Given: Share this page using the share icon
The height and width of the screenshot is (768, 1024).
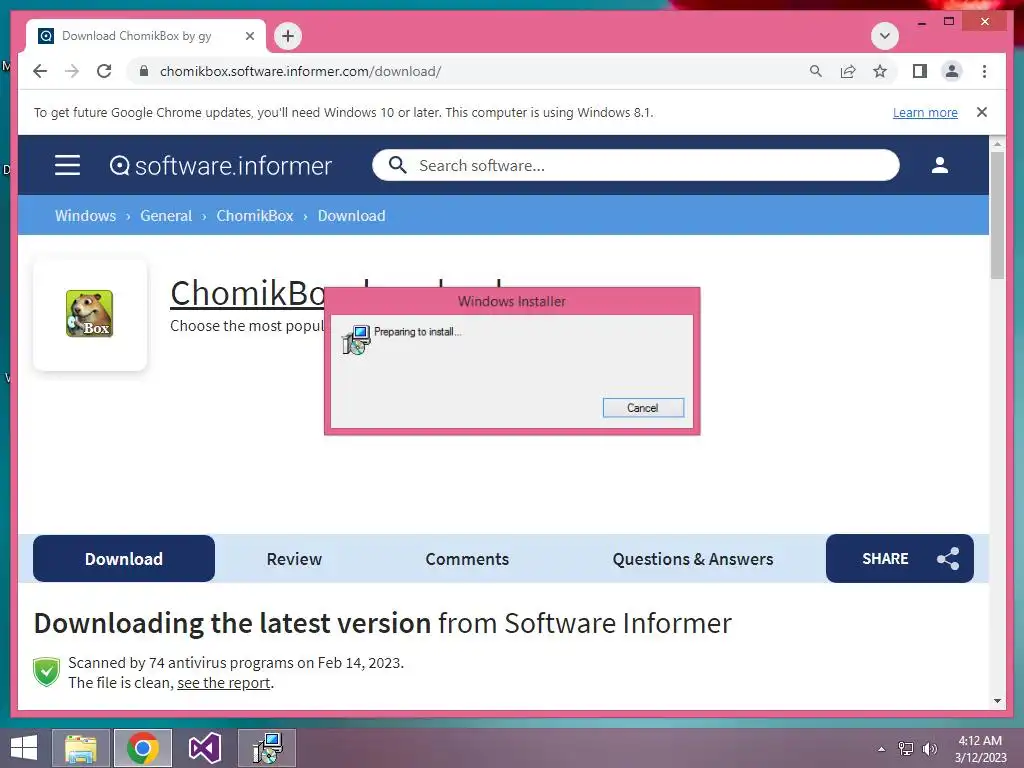Looking at the screenshot, I should (x=848, y=71).
